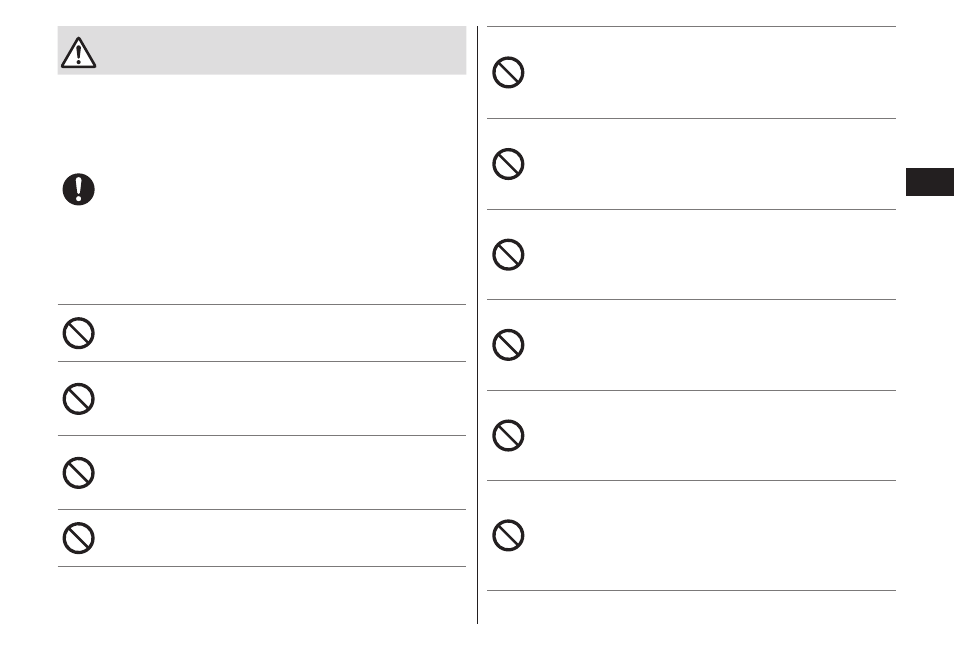954x671 pixels.
Task: Select the third prohibition icon in left column
Action: 78,473
